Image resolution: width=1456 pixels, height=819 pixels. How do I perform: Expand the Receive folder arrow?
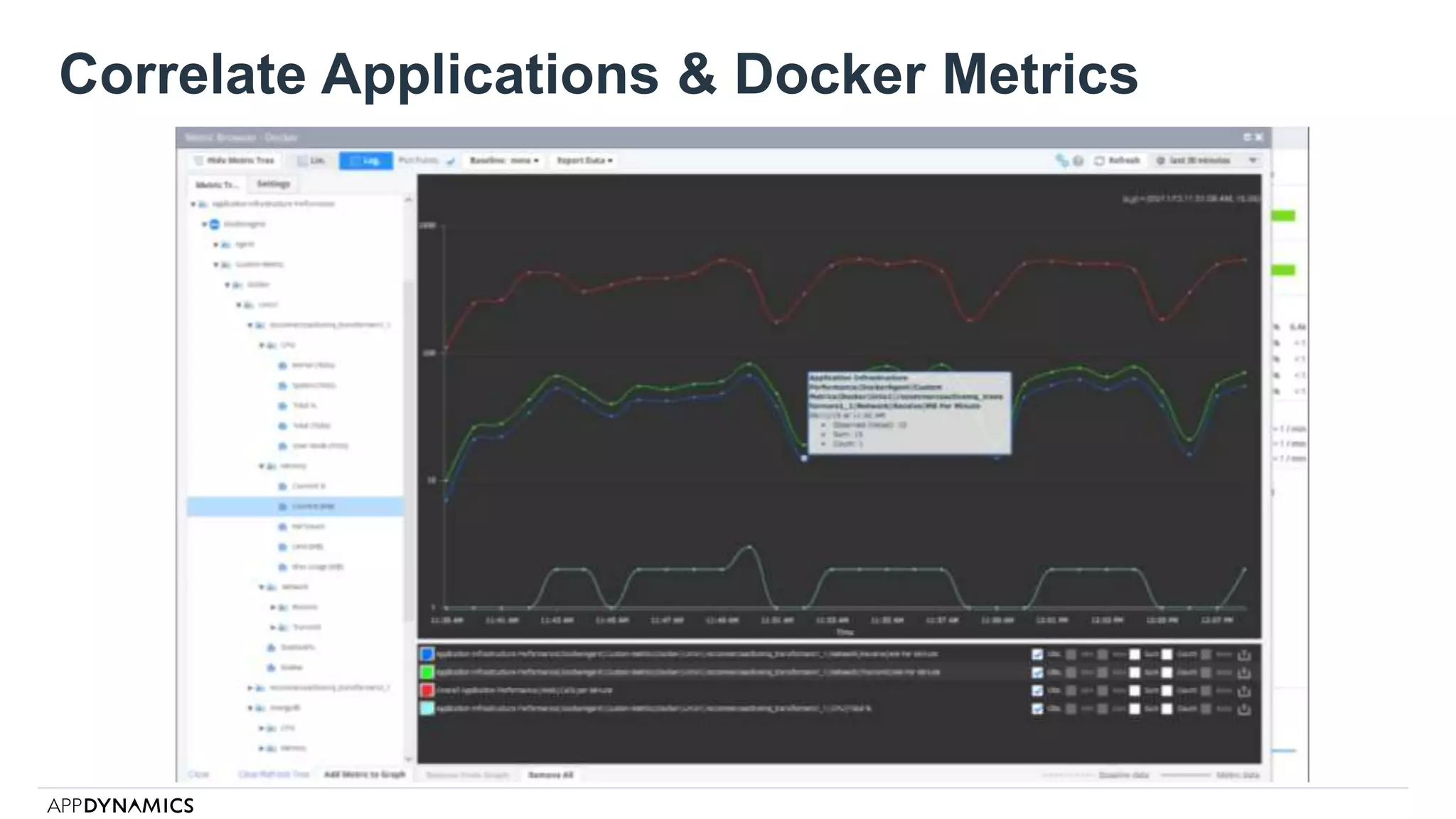tap(272, 607)
